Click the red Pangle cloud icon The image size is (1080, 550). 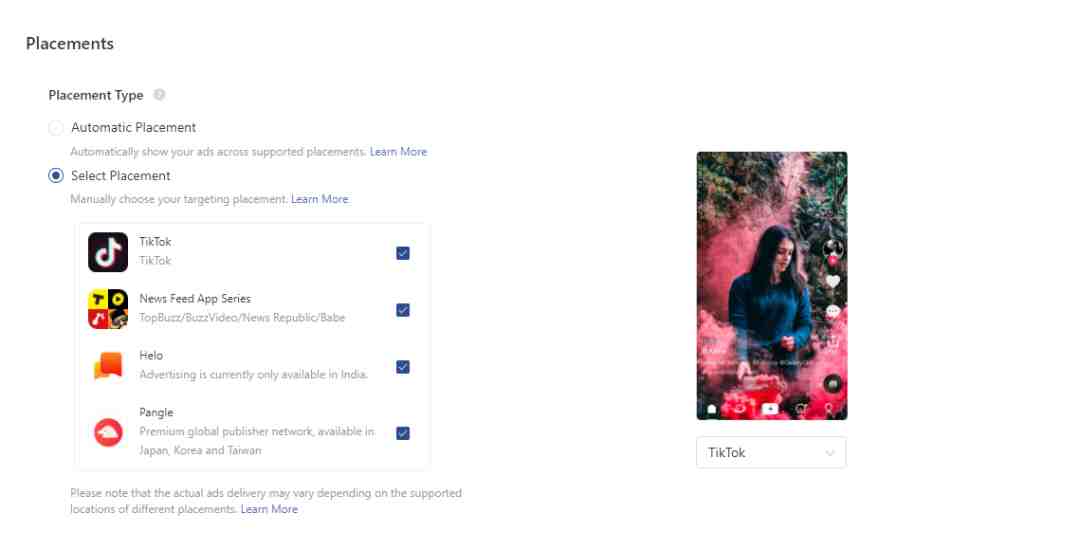click(x=108, y=432)
